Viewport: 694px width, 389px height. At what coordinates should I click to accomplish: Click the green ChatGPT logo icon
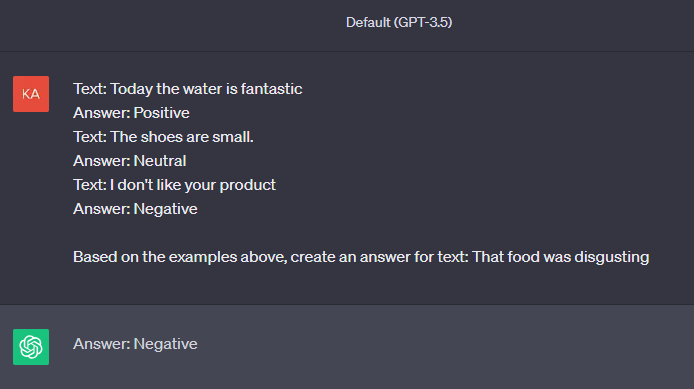click(31, 347)
